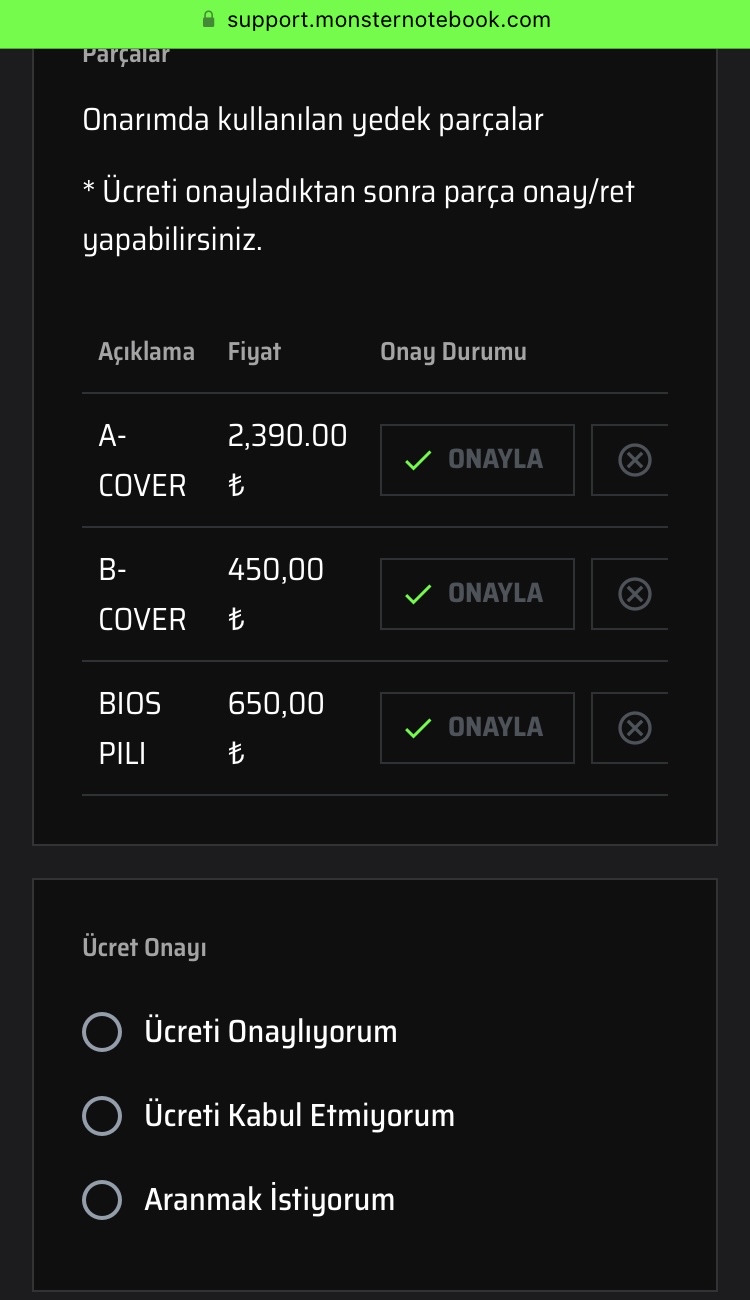Click the lock icon in the address bar
This screenshot has width=750, height=1300.
click(209, 20)
